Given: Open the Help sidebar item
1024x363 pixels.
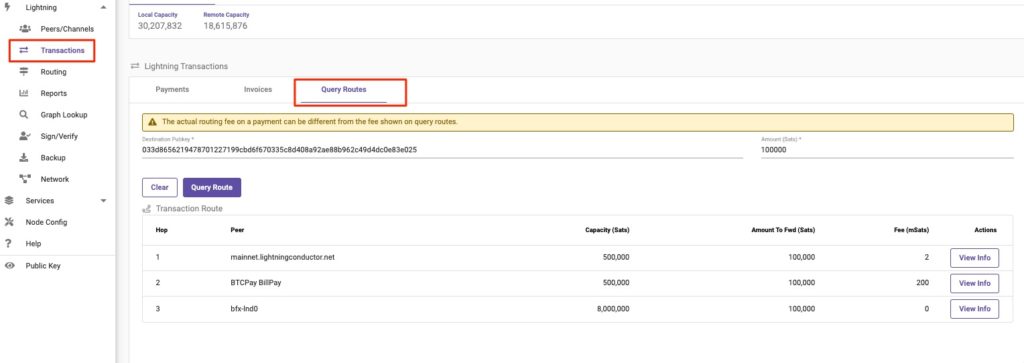Looking at the screenshot, I should coord(33,244).
